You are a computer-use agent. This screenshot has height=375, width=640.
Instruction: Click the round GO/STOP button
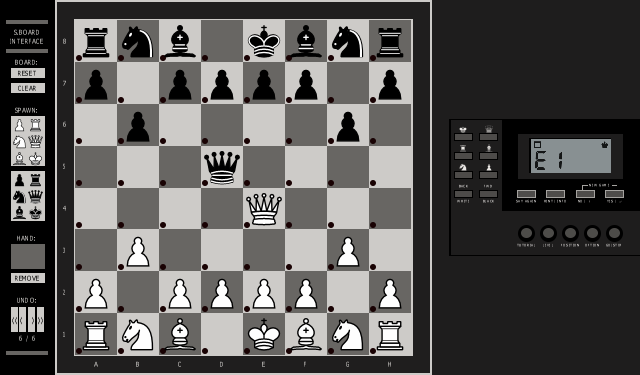click(x=614, y=233)
